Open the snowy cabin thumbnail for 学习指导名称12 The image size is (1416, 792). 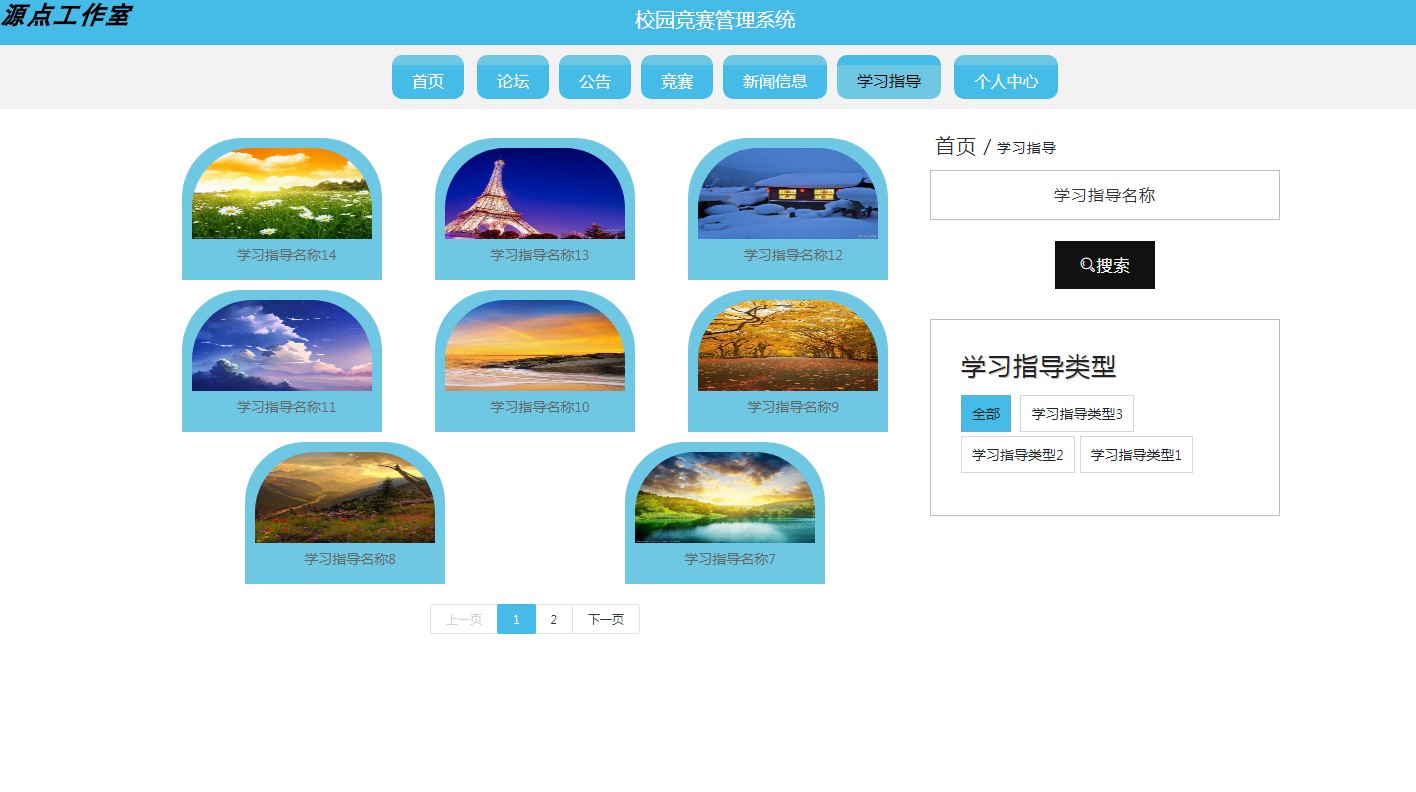(x=788, y=193)
